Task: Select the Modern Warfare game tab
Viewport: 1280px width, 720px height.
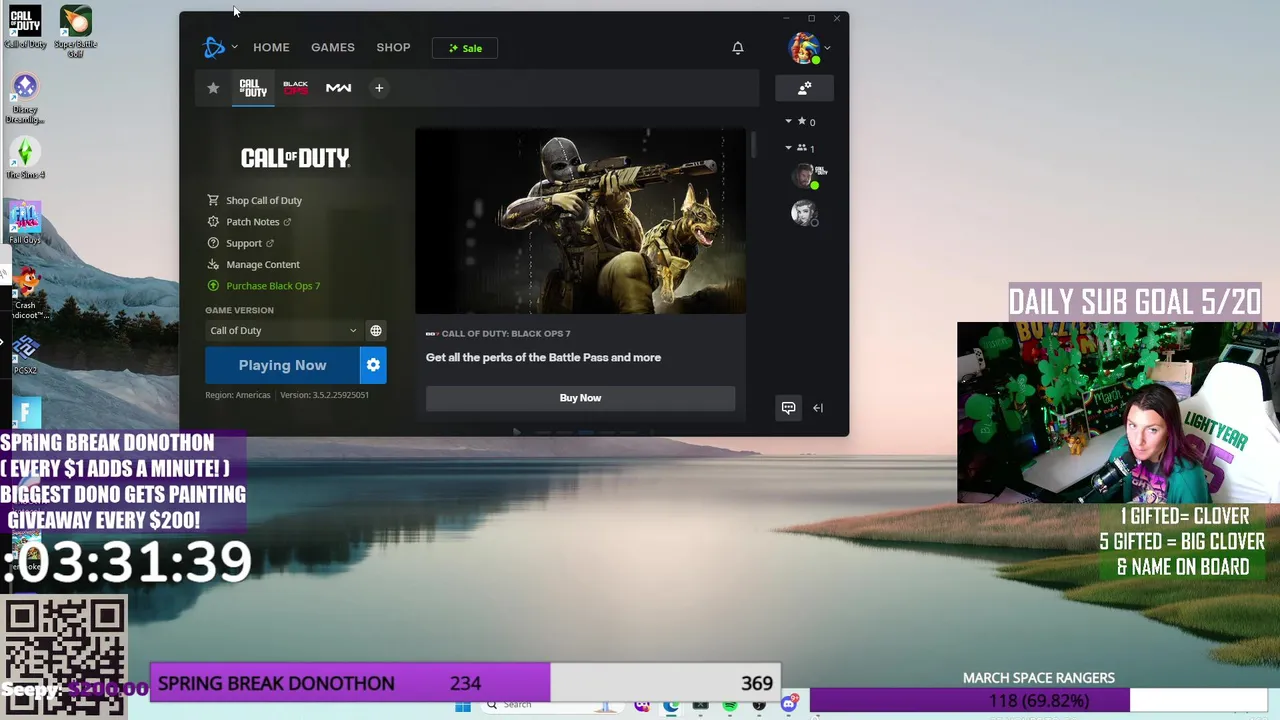Action: [338, 88]
